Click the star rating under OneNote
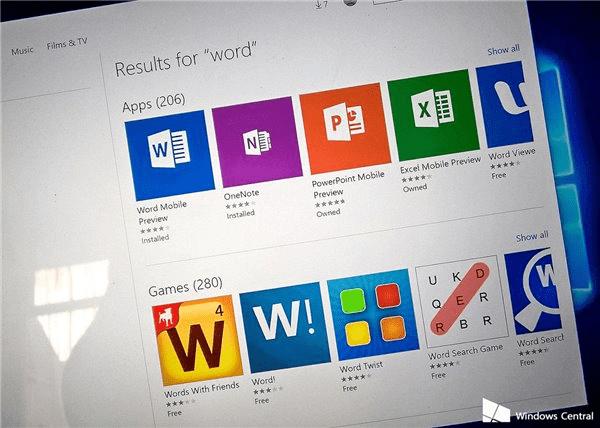Screen dimensions: 600x428 [x=240, y=205]
